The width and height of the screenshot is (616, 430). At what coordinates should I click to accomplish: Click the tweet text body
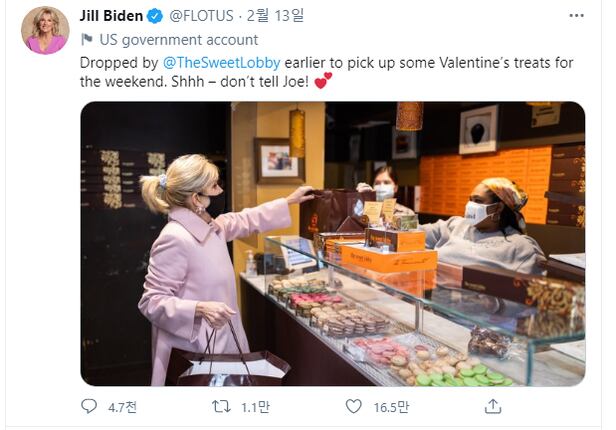point(420,62)
